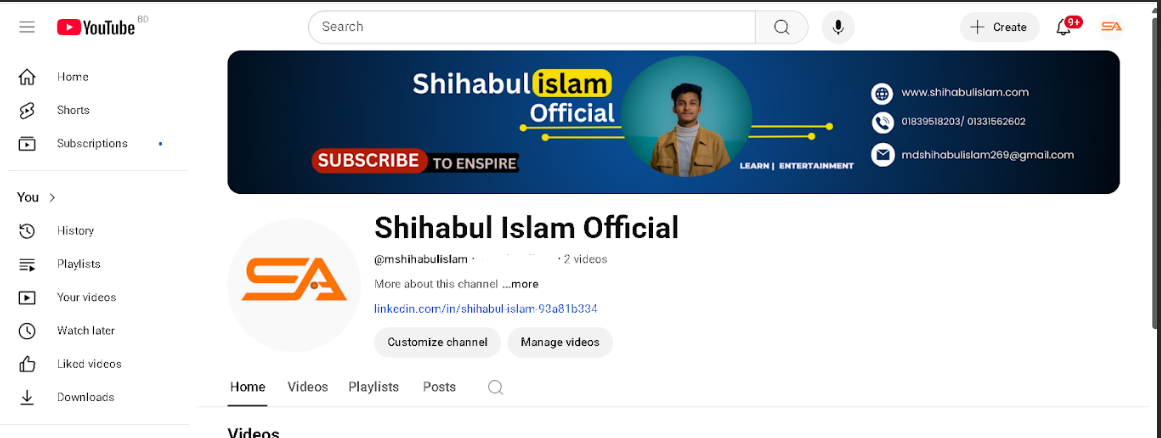The height and width of the screenshot is (438, 1161).
Task: Click the Liked videos thumbs-up icon
Action: [27, 364]
